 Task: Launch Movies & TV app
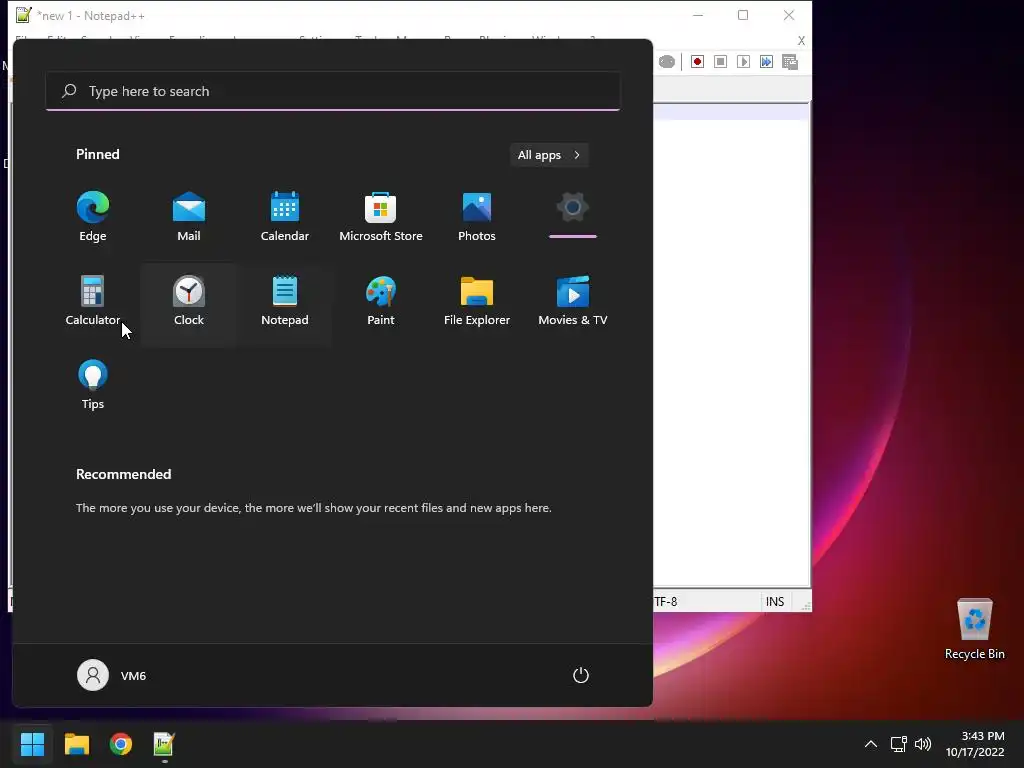click(x=573, y=301)
